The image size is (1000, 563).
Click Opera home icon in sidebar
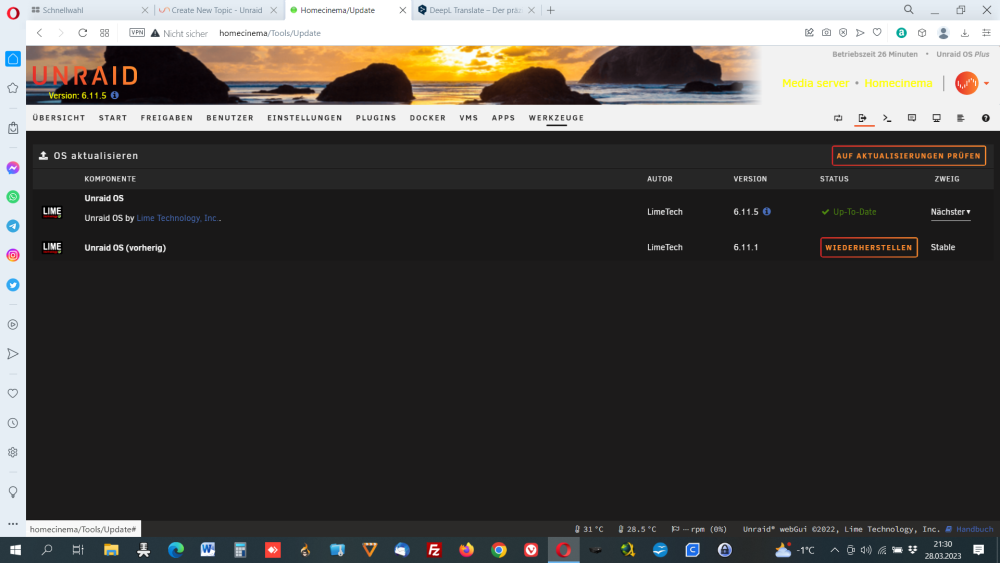[13, 59]
